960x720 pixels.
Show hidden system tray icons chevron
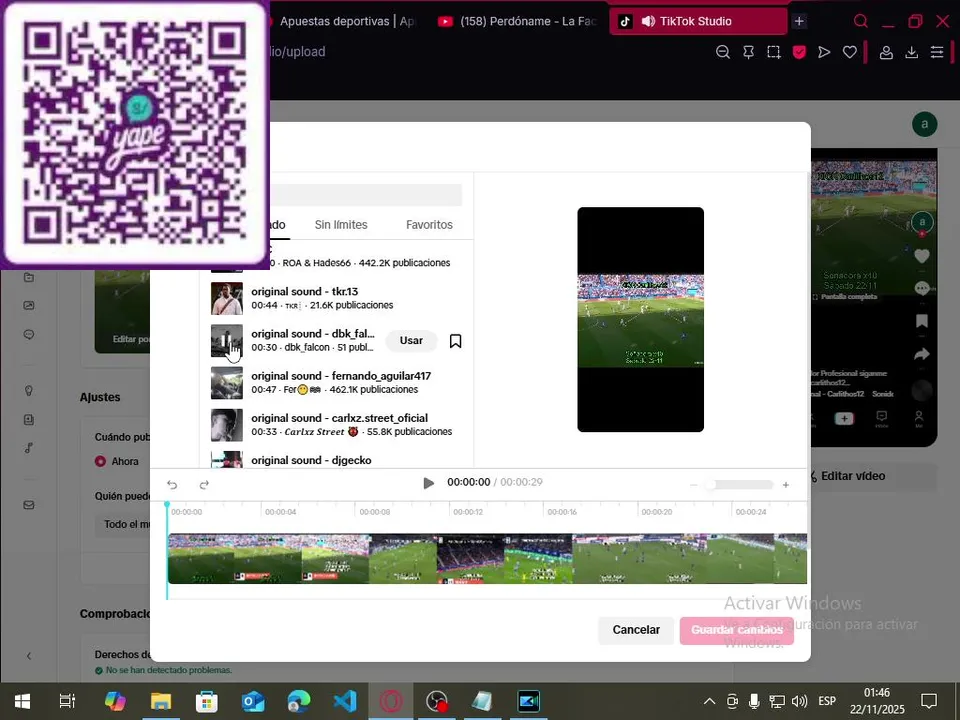[x=709, y=702]
